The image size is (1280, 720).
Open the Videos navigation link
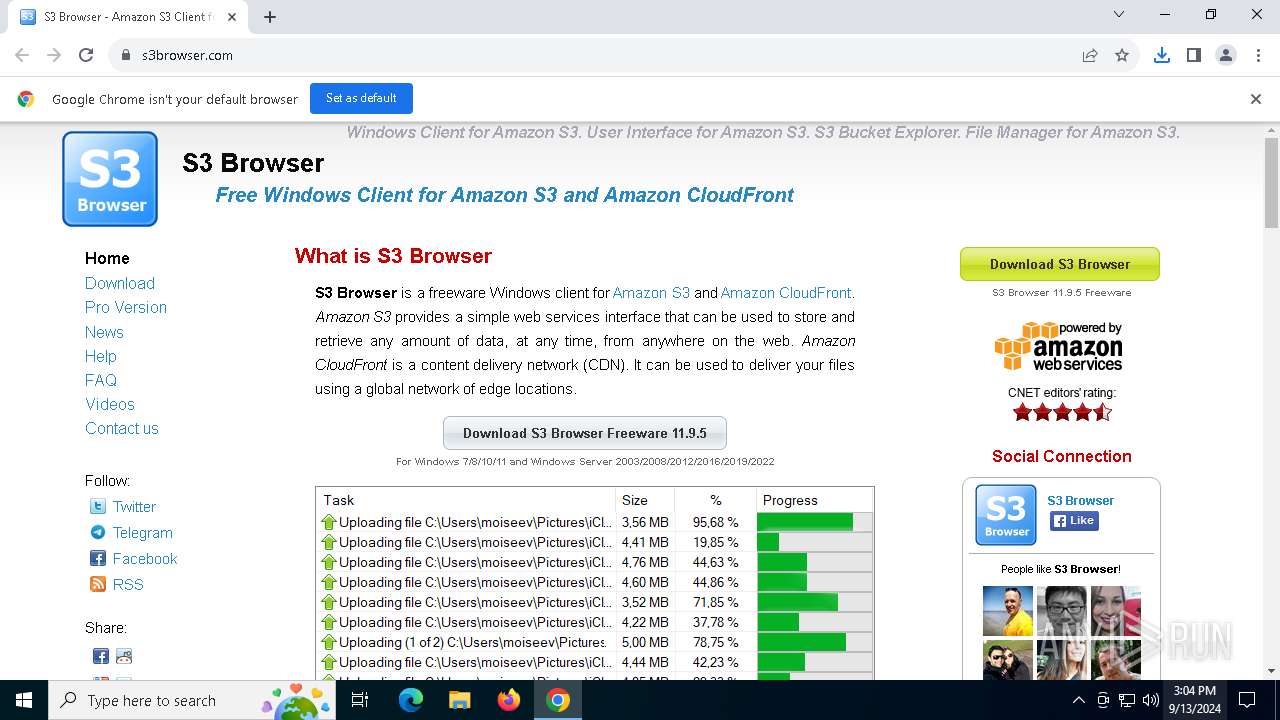click(110, 404)
